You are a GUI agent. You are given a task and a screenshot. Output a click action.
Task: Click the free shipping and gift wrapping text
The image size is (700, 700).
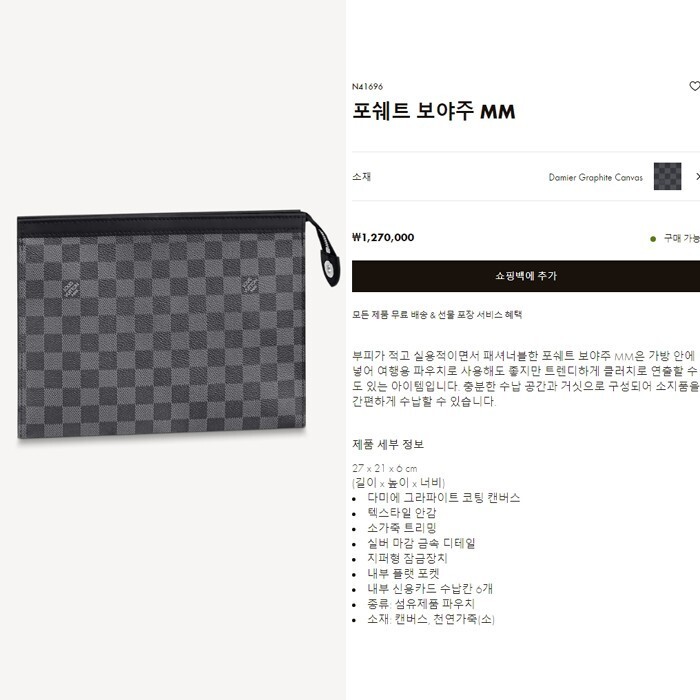[x=437, y=315]
